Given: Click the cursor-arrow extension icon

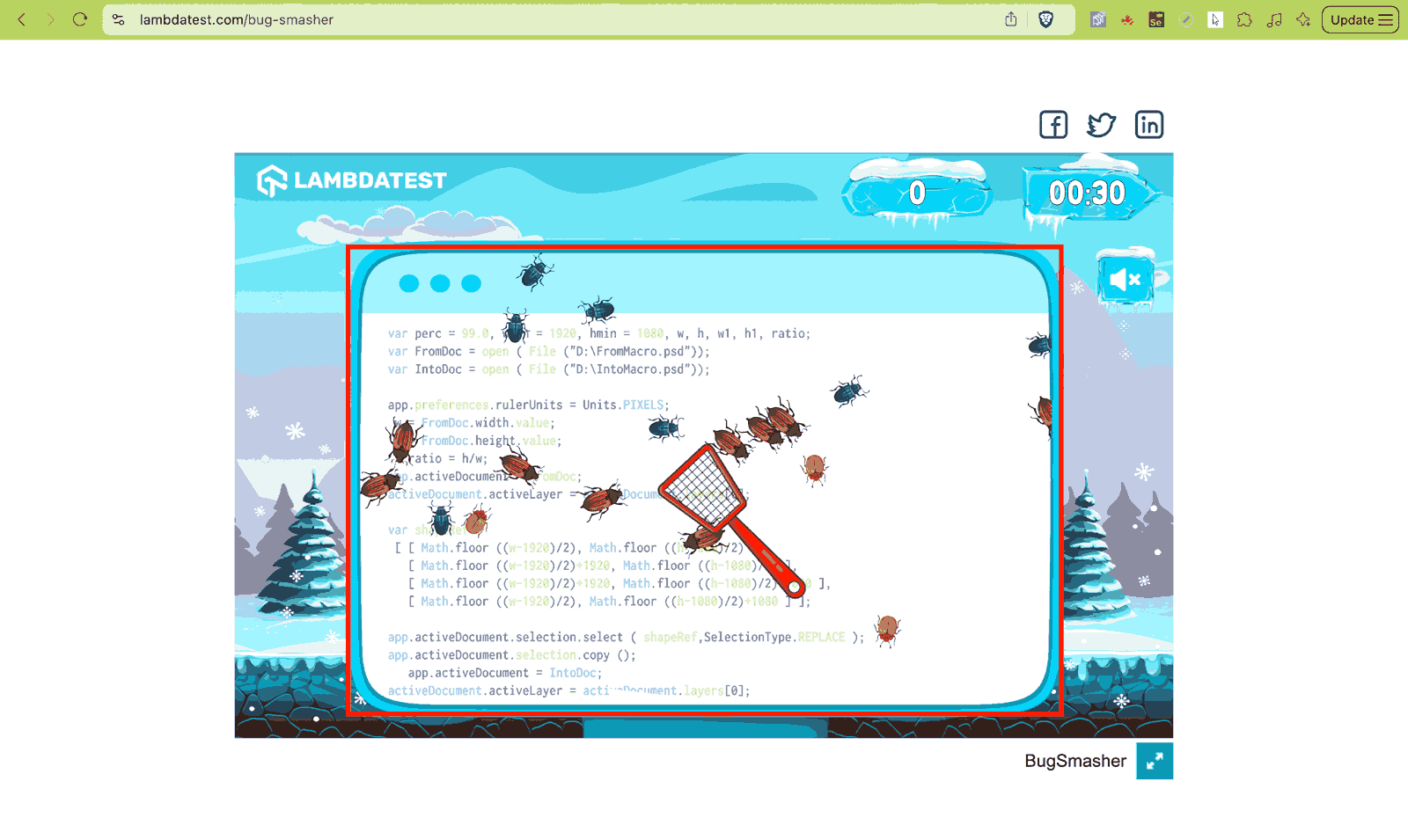Looking at the screenshot, I should tap(1215, 19).
